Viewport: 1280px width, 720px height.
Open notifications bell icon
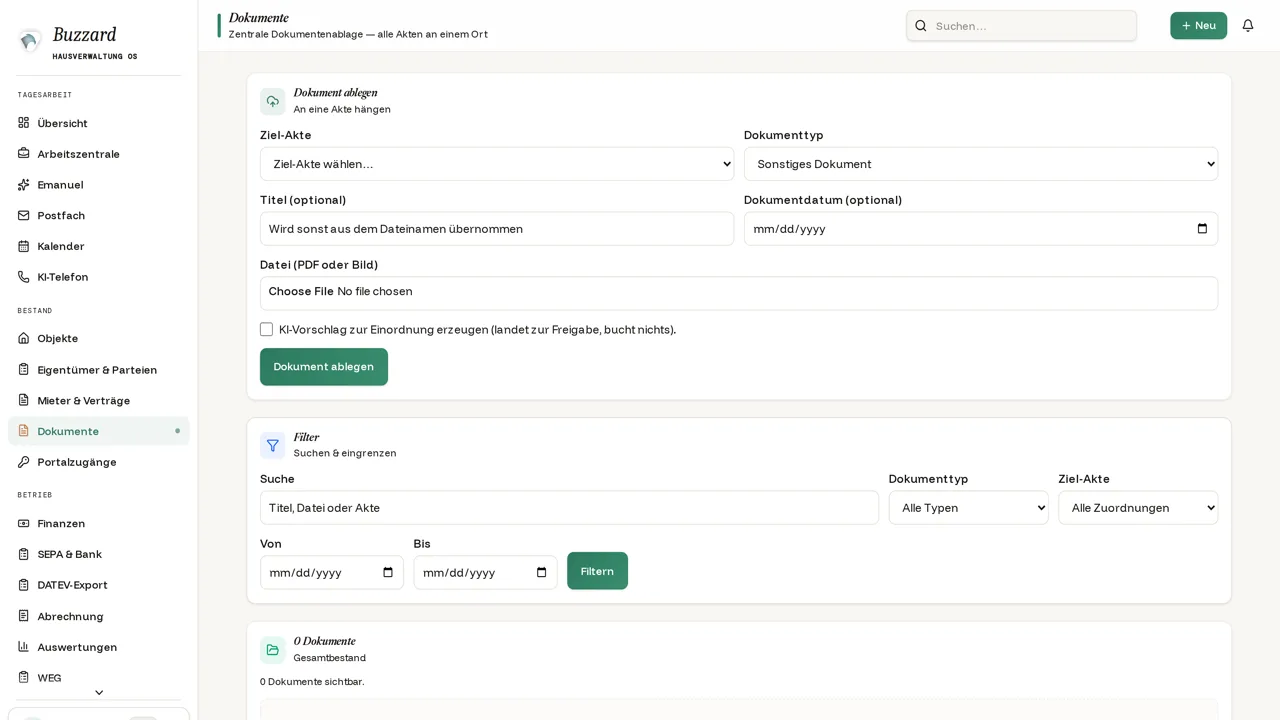coord(1247,26)
